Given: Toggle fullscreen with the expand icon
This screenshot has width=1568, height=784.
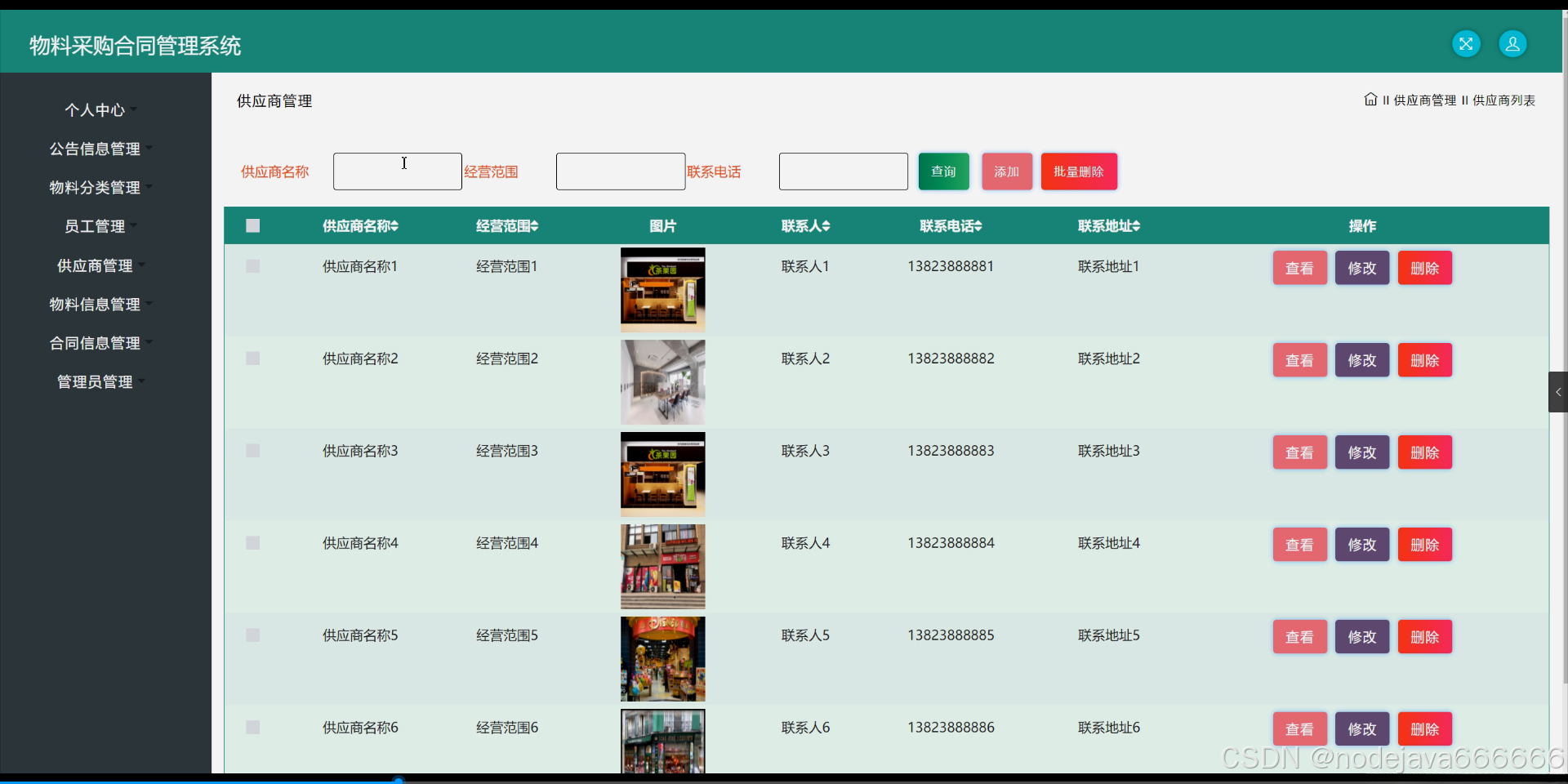Looking at the screenshot, I should pyautogui.click(x=1466, y=44).
